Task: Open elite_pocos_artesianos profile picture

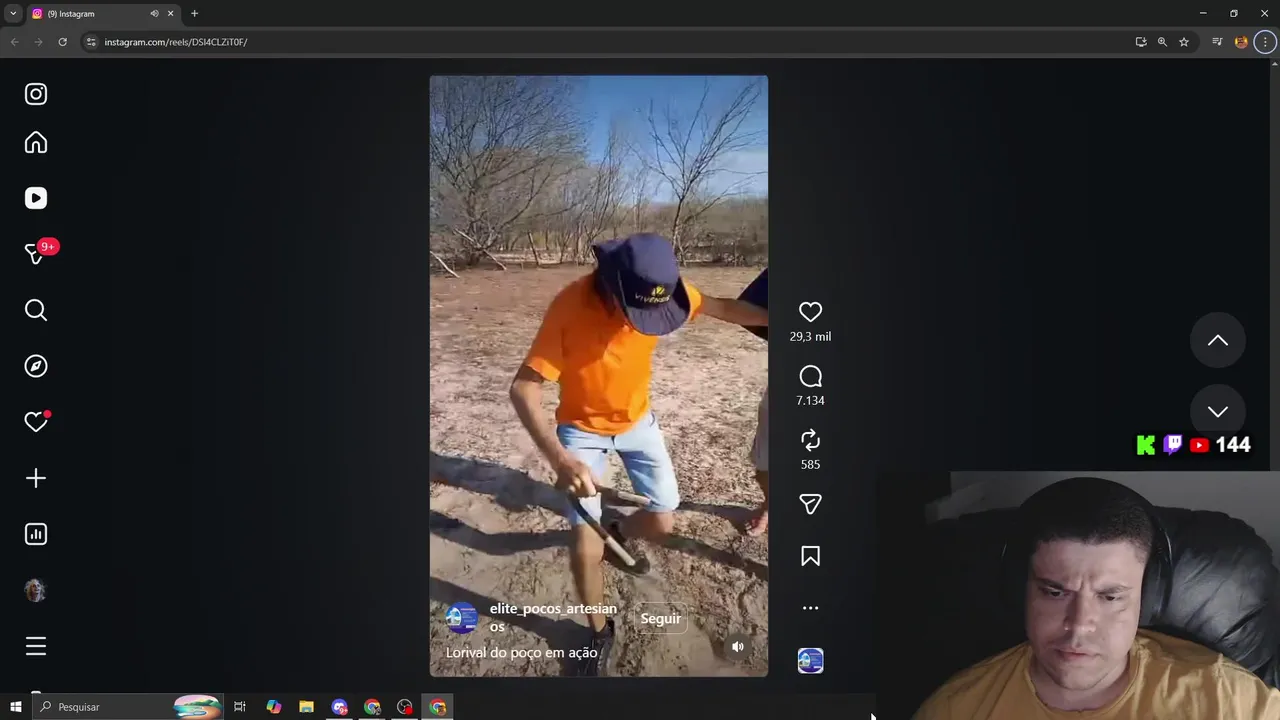Action: pos(461,618)
